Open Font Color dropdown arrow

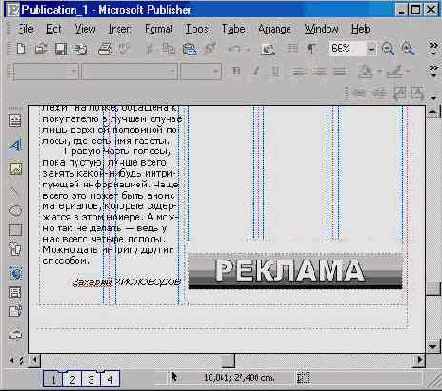[379, 71]
